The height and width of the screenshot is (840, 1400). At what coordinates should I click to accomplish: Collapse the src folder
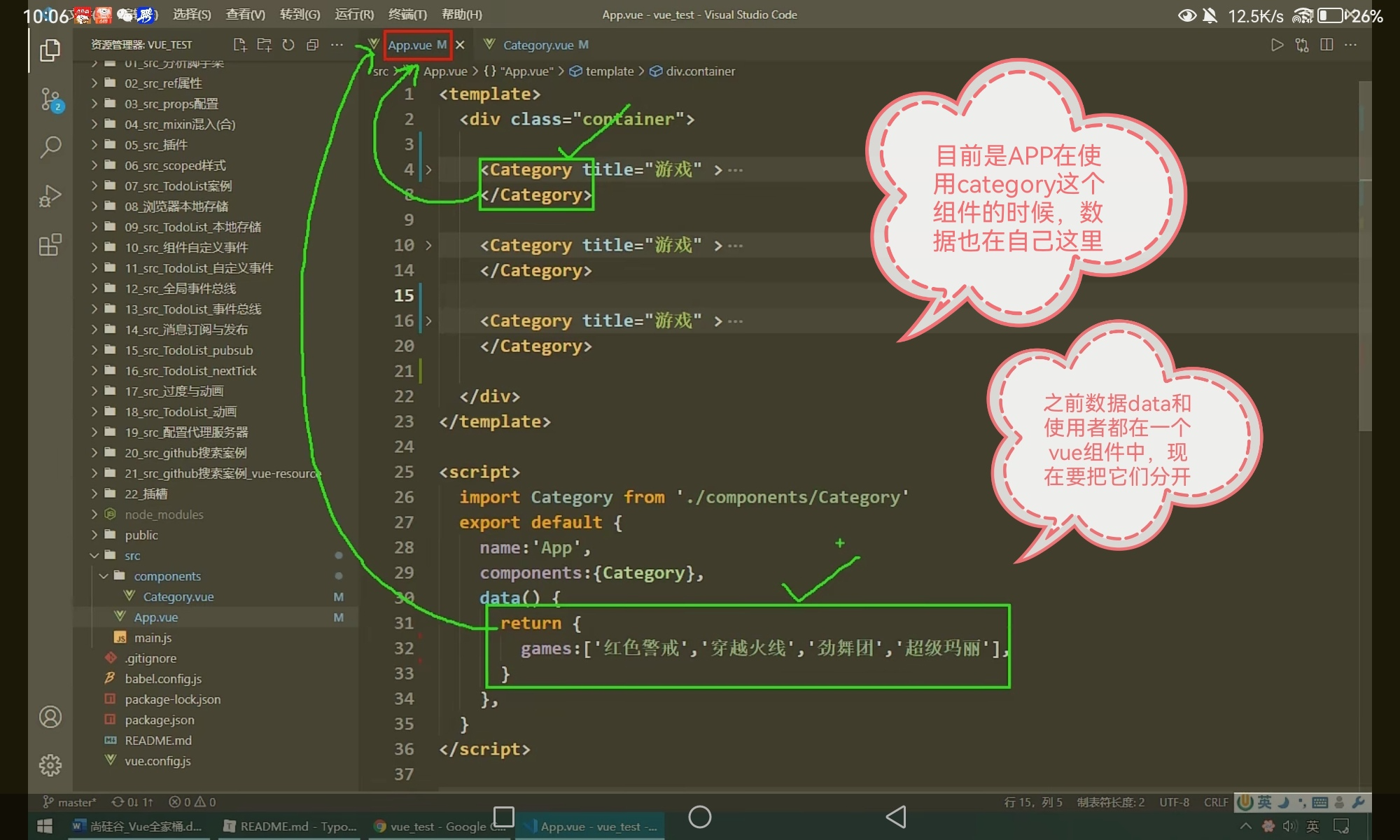pos(132,556)
